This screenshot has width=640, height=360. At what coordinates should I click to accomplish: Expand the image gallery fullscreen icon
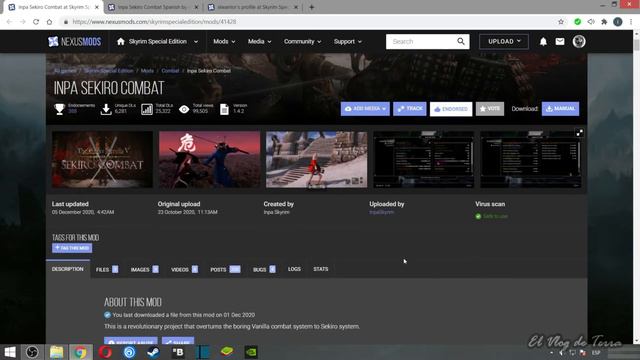(579, 133)
